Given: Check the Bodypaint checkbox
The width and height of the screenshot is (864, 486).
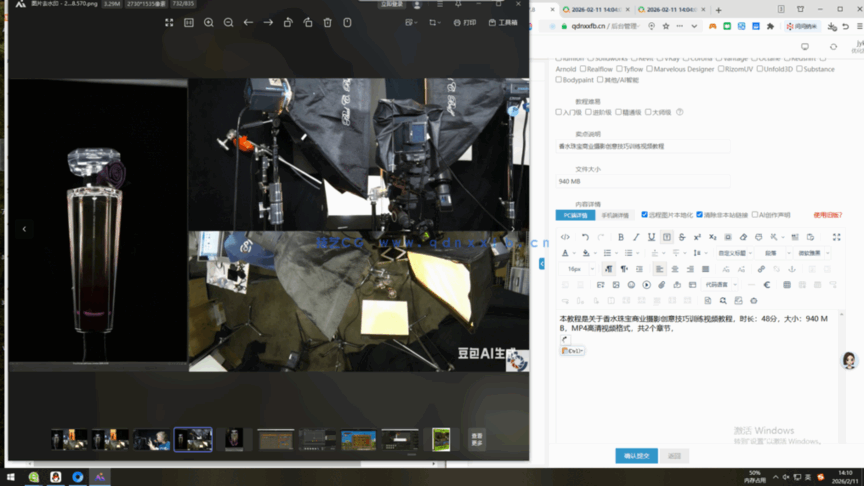Looking at the screenshot, I should tap(559, 80).
